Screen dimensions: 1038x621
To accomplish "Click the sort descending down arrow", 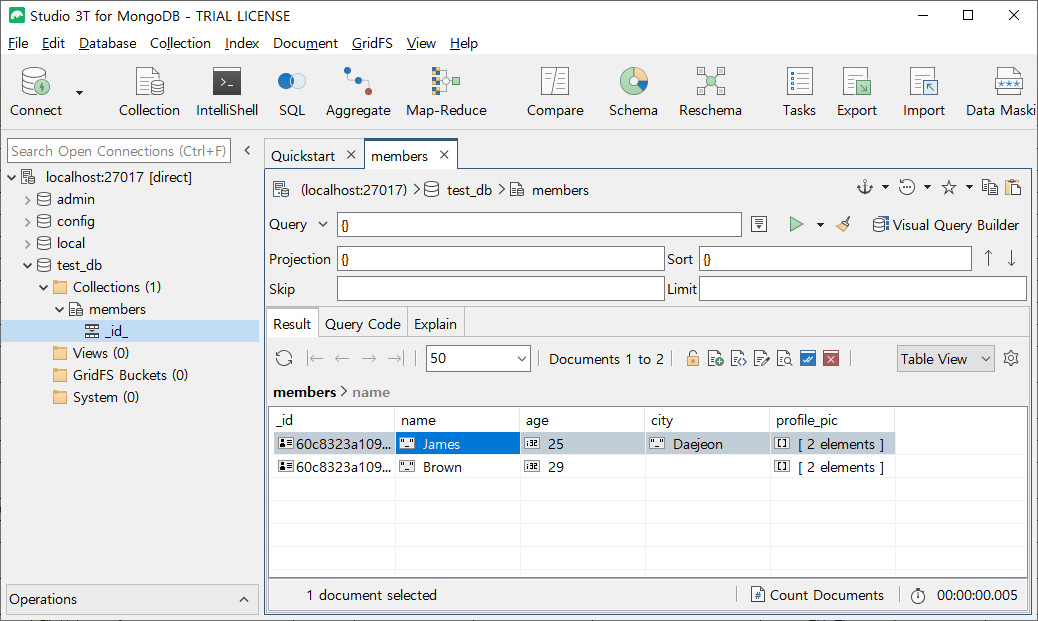I will click(1012, 258).
